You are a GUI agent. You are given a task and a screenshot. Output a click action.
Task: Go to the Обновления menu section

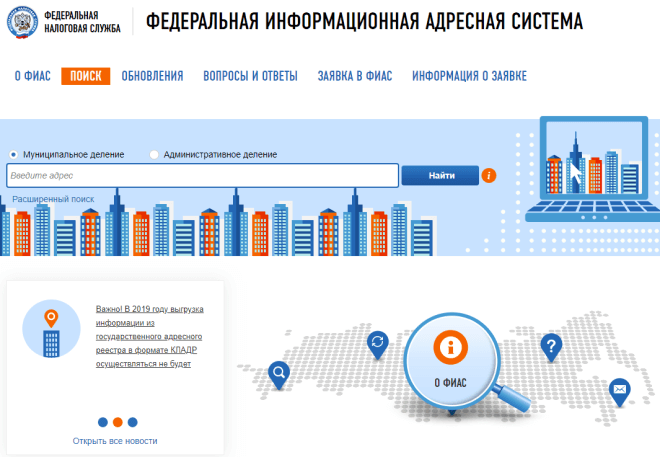(152, 76)
